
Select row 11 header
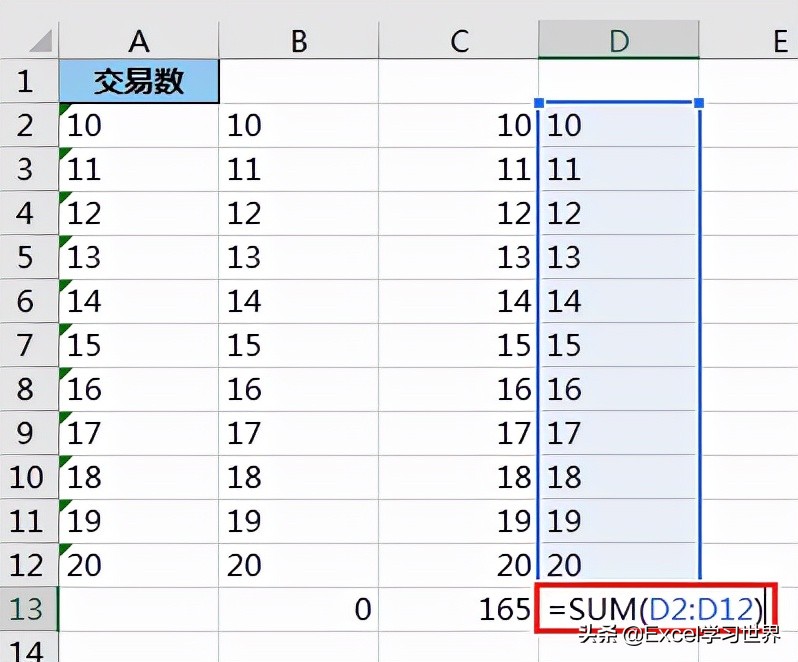pyautogui.click(x=29, y=521)
